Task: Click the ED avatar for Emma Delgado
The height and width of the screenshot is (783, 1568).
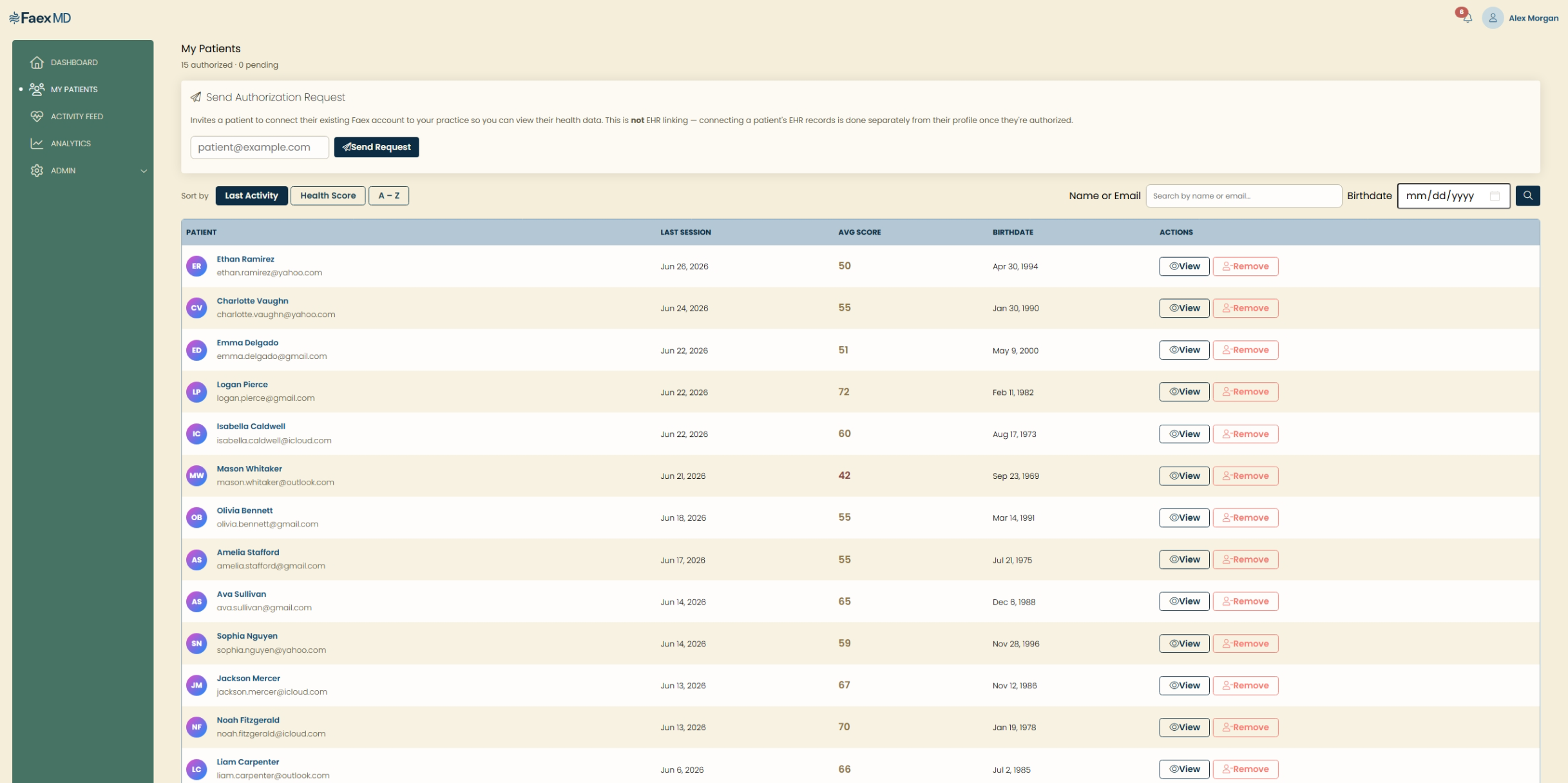Action: tap(196, 350)
